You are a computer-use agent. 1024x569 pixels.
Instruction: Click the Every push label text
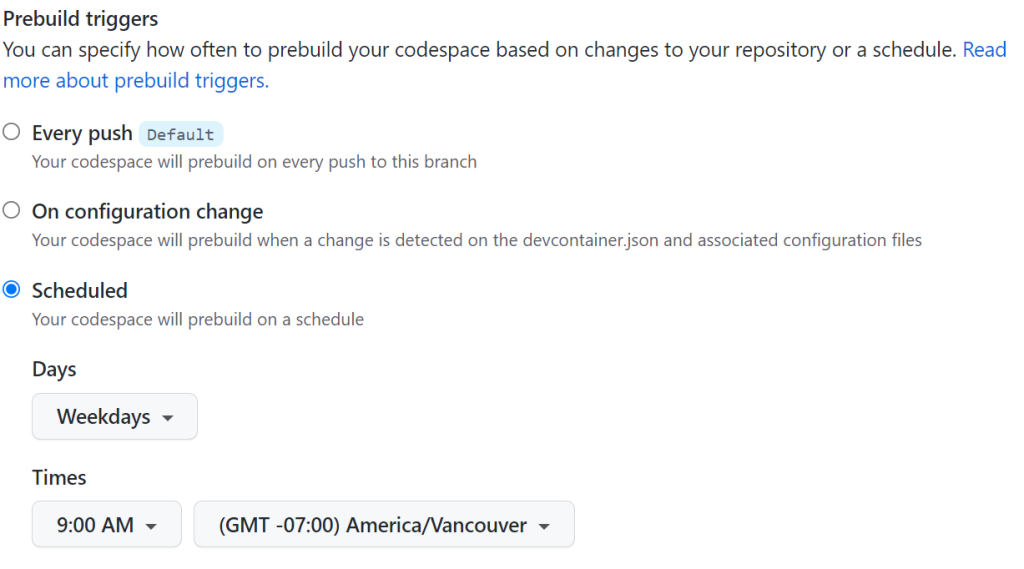click(x=82, y=133)
